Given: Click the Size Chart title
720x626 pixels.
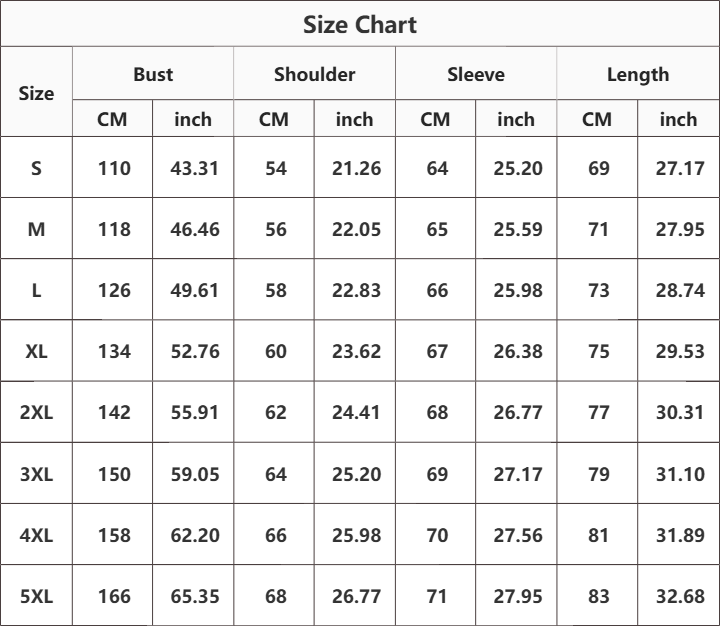Looking at the screenshot, I should click(x=360, y=25).
